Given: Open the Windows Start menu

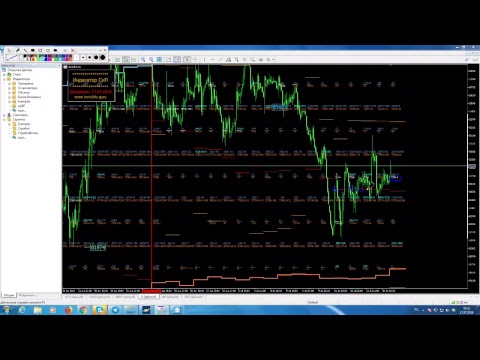Looking at the screenshot, I should tap(6, 310).
